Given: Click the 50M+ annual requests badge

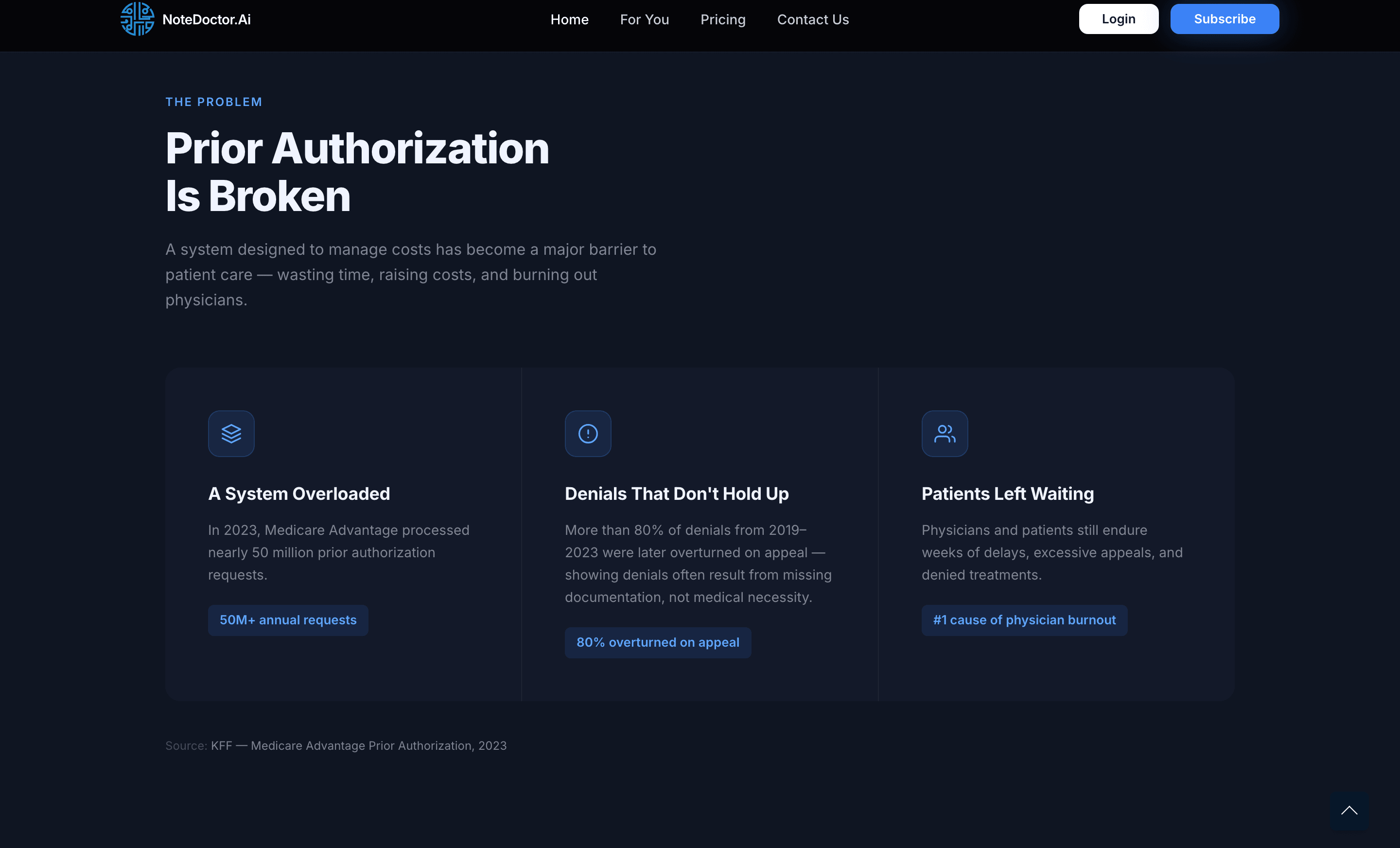Looking at the screenshot, I should (288, 620).
